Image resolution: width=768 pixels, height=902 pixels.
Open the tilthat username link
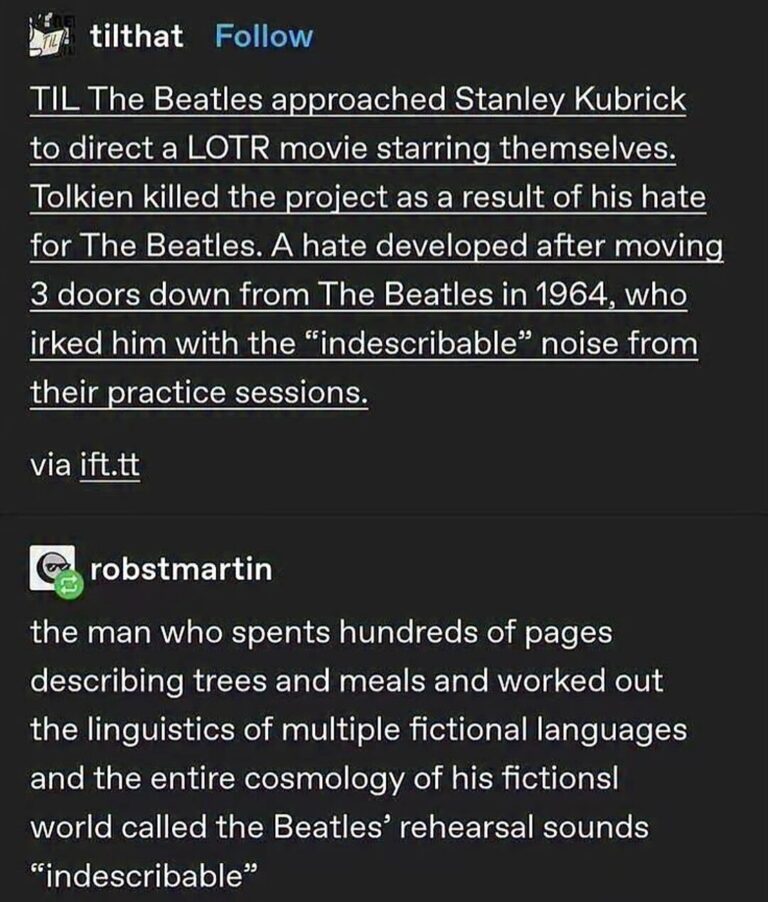[136, 36]
